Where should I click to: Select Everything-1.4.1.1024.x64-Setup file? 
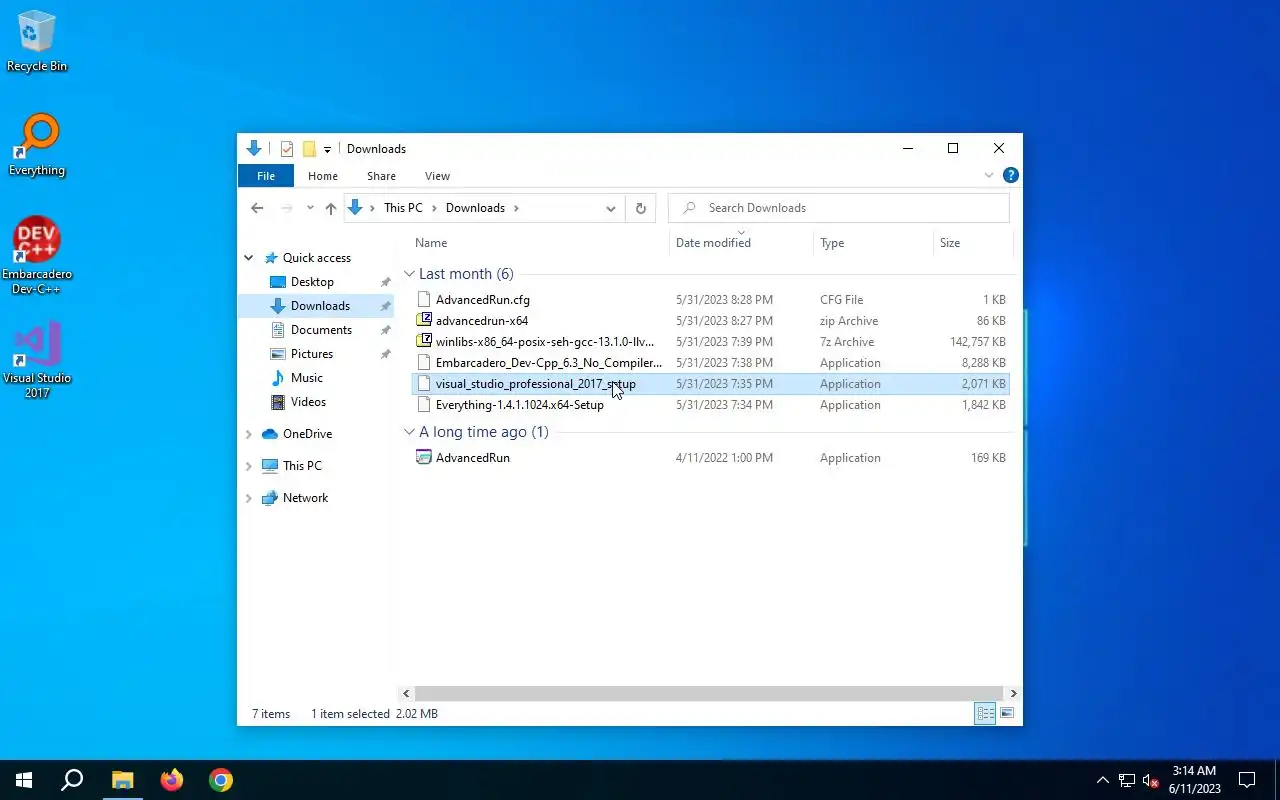click(x=711, y=405)
